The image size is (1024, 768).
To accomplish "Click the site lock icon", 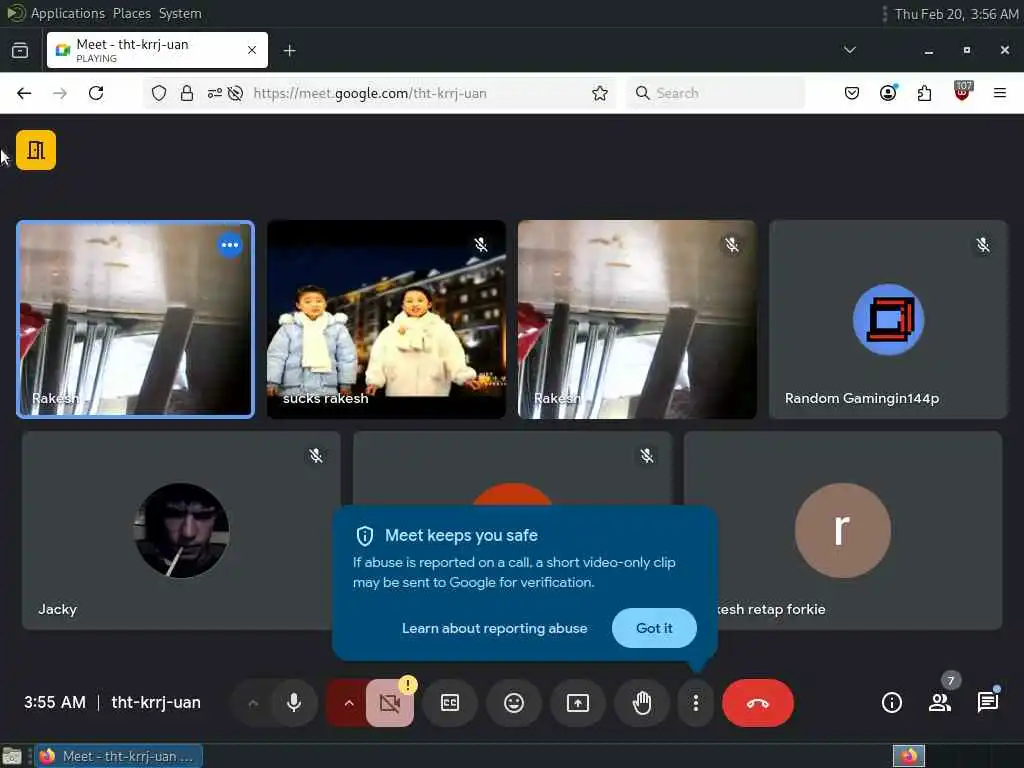I will click(x=187, y=93).
